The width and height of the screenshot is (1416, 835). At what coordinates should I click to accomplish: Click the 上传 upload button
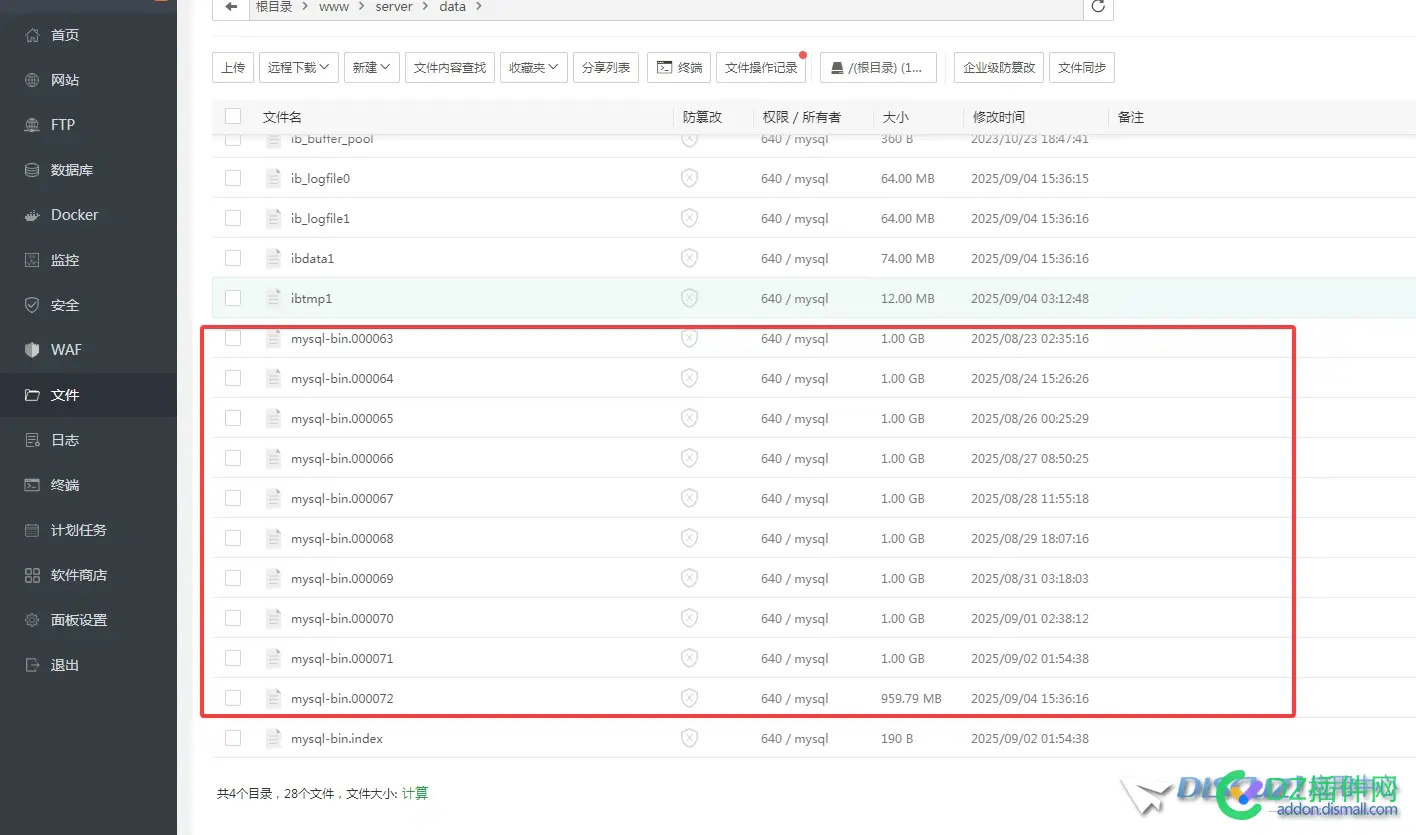tap(233, 67)
